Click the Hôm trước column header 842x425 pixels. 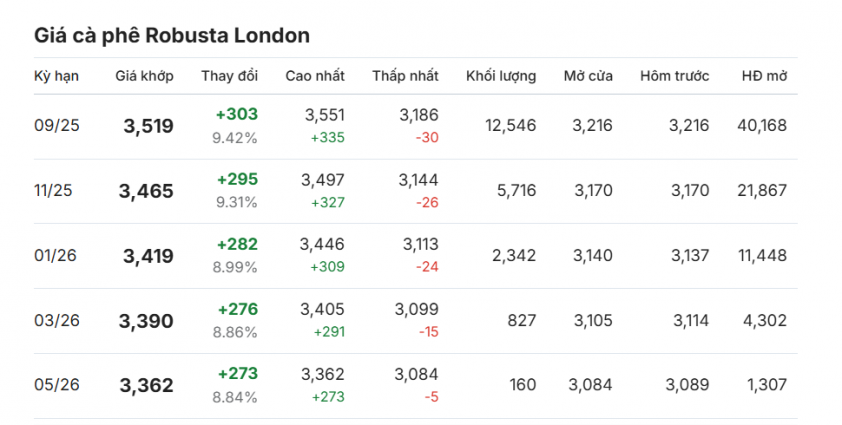pyautogui.click(x=674, y=76)
